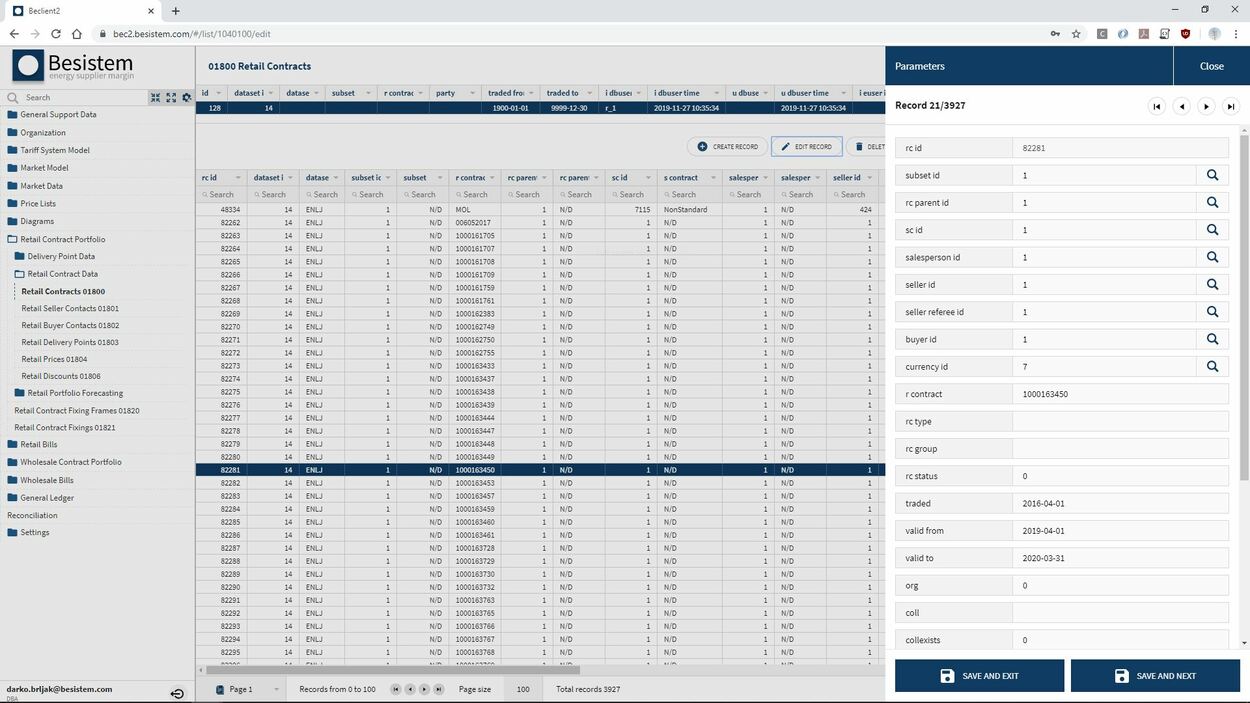Image resolution: width=1250 pixels, height=703 pixels.
Task: Open the Retail Seller Contacts 01801 item
Action: 72,308
